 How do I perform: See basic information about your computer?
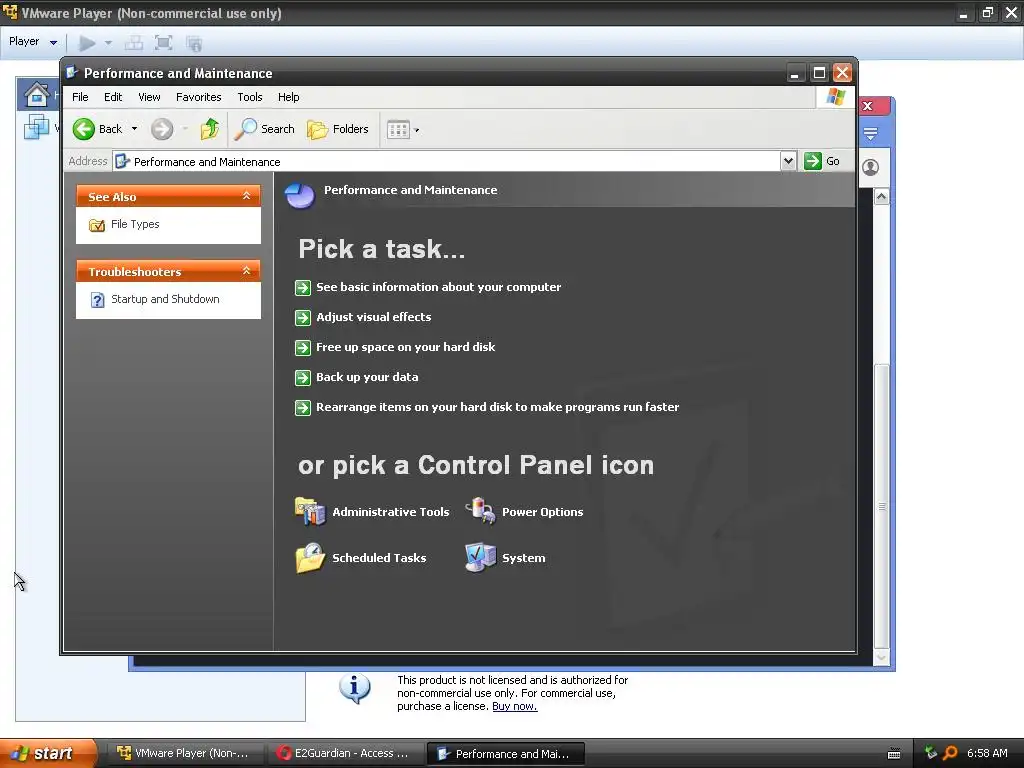point(438,287)
